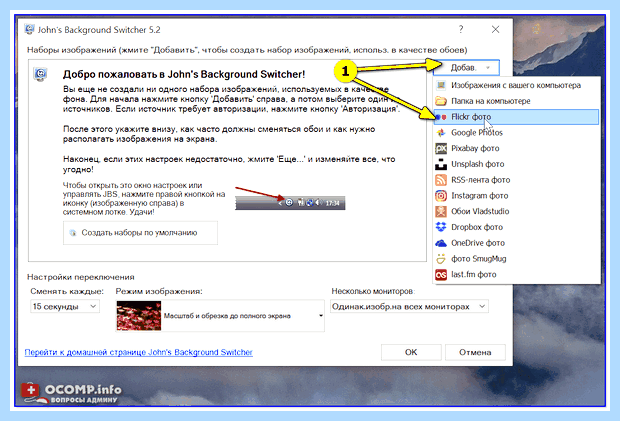This screenshot has width=620, height=421.
Task: Select фото SmugMug menu entry
Action: click(516, 259)
